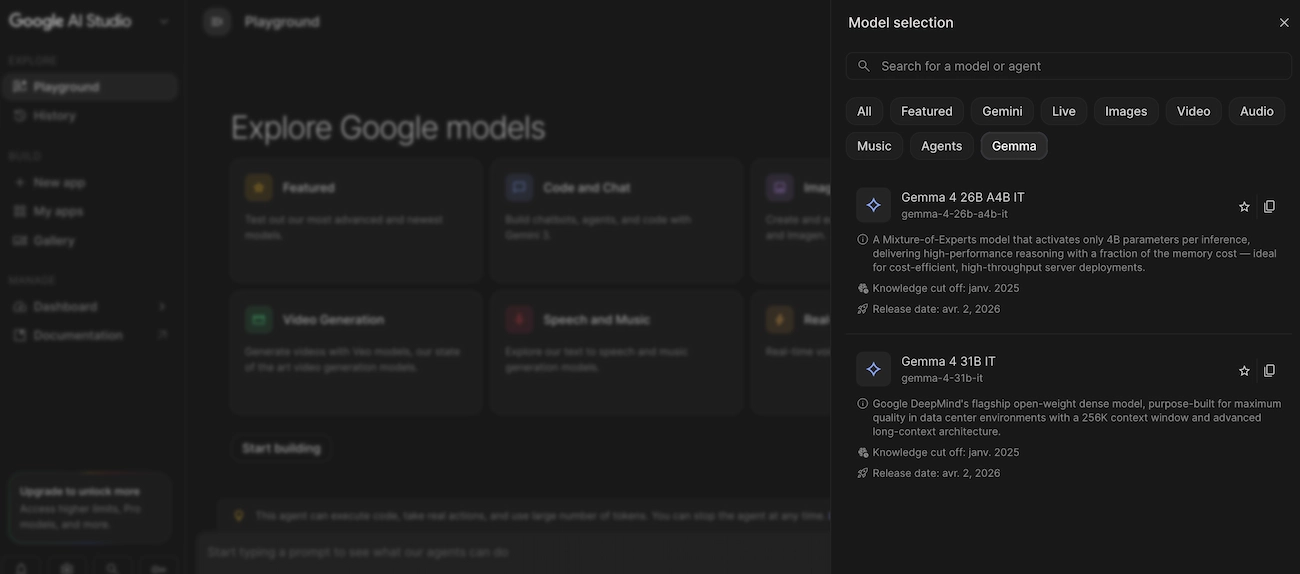
Task: Focus the model or agent search field
Action: (1069, 66)
